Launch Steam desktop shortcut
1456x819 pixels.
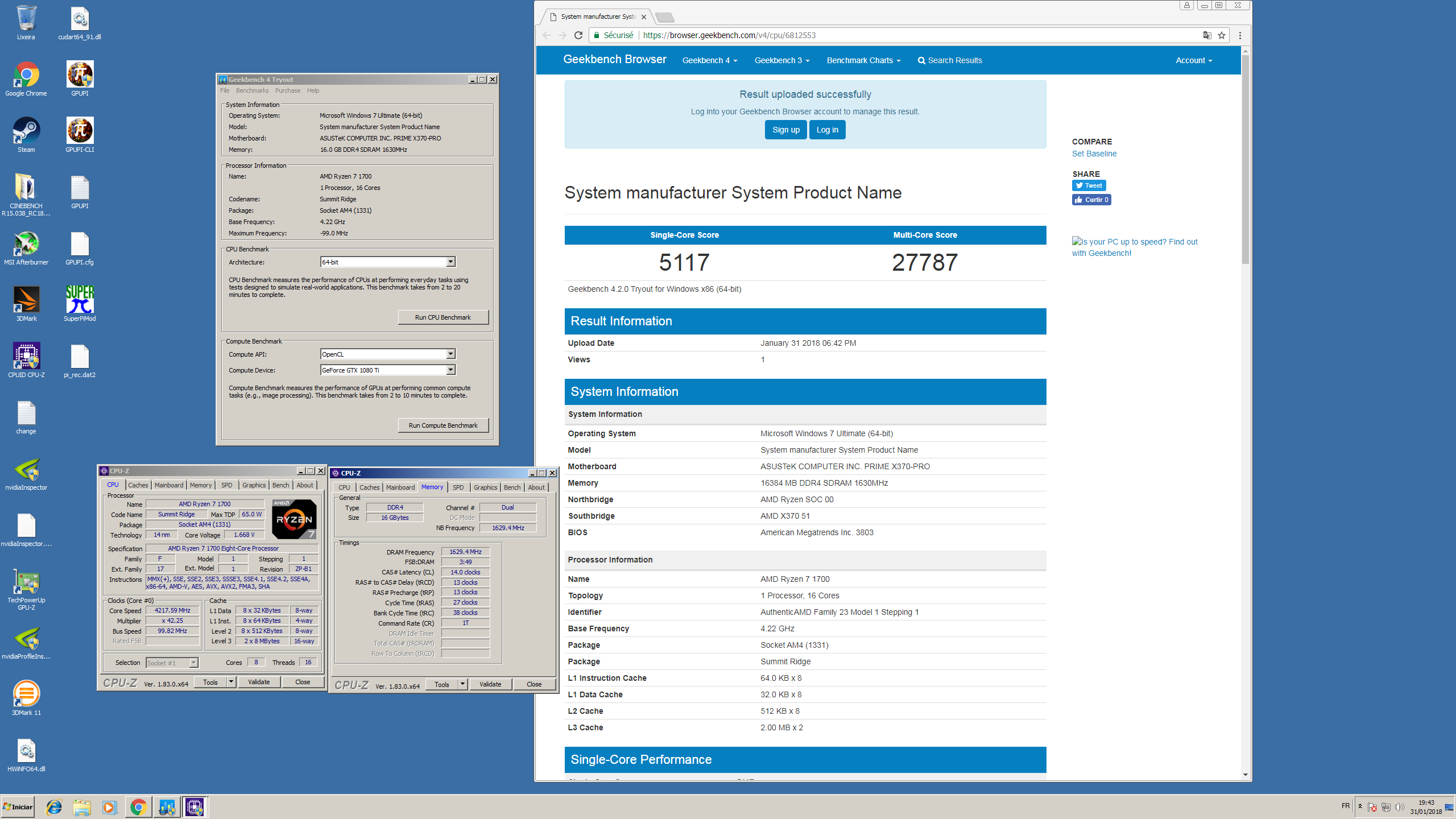click(x=26, y=135)
